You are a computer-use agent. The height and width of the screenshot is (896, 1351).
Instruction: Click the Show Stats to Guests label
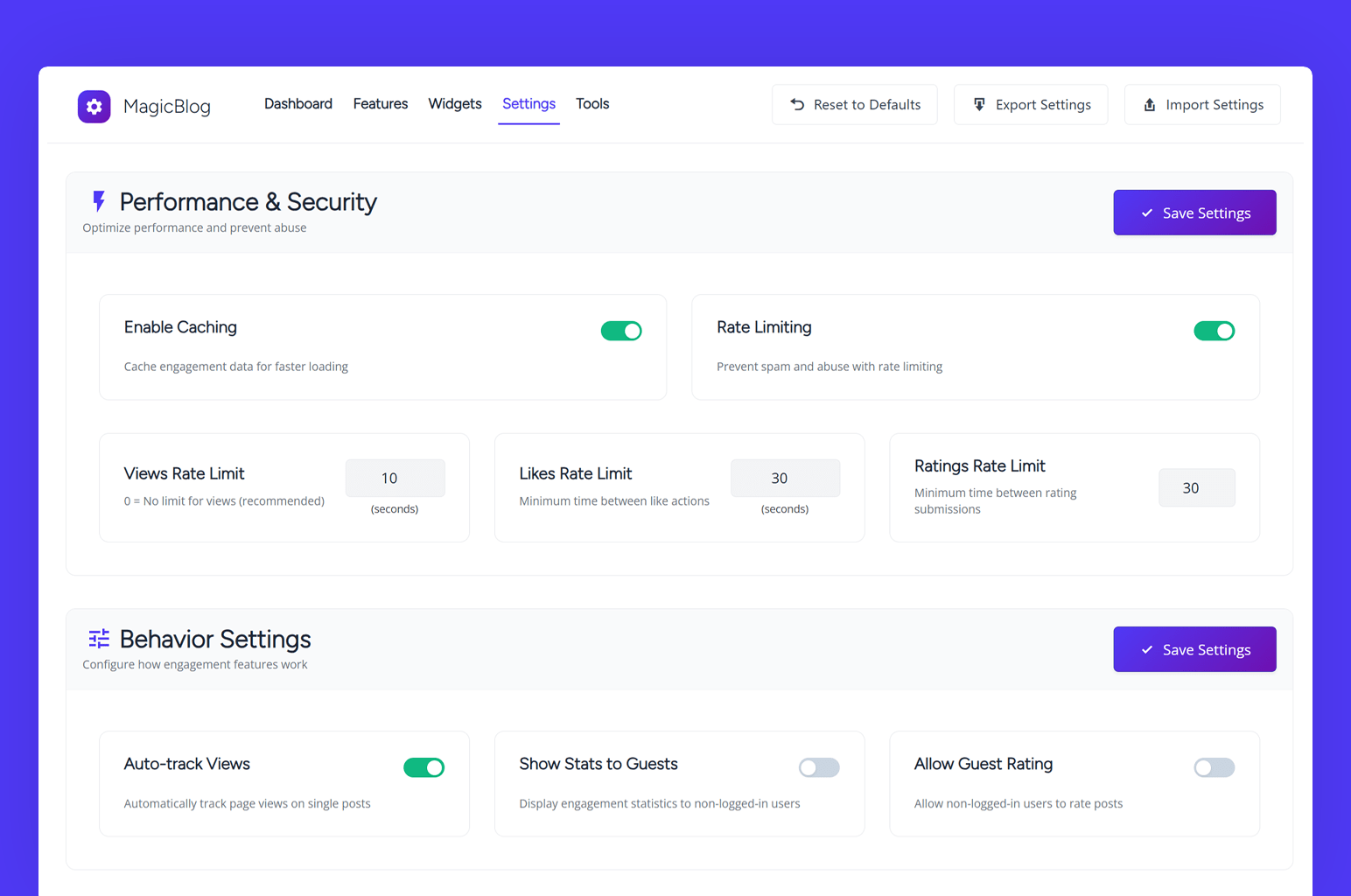coord(598,764)
